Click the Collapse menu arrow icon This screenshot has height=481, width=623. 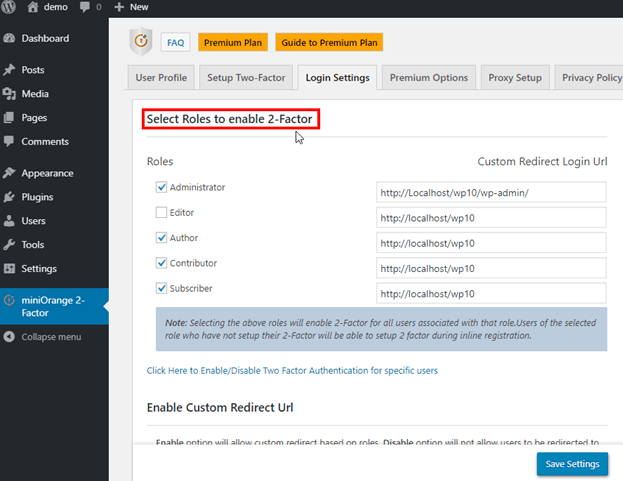(9, 337)
